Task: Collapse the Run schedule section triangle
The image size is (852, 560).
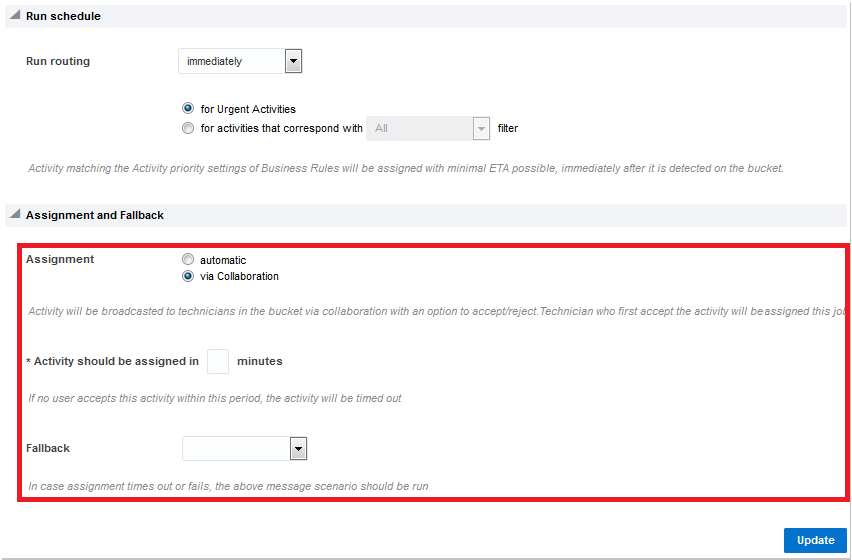Action: pos(14,16)
